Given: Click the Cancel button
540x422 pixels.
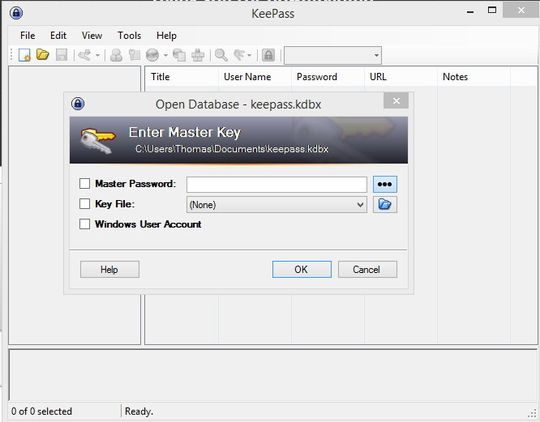Looking at the screenshot, I should click(x=367, y=269).
